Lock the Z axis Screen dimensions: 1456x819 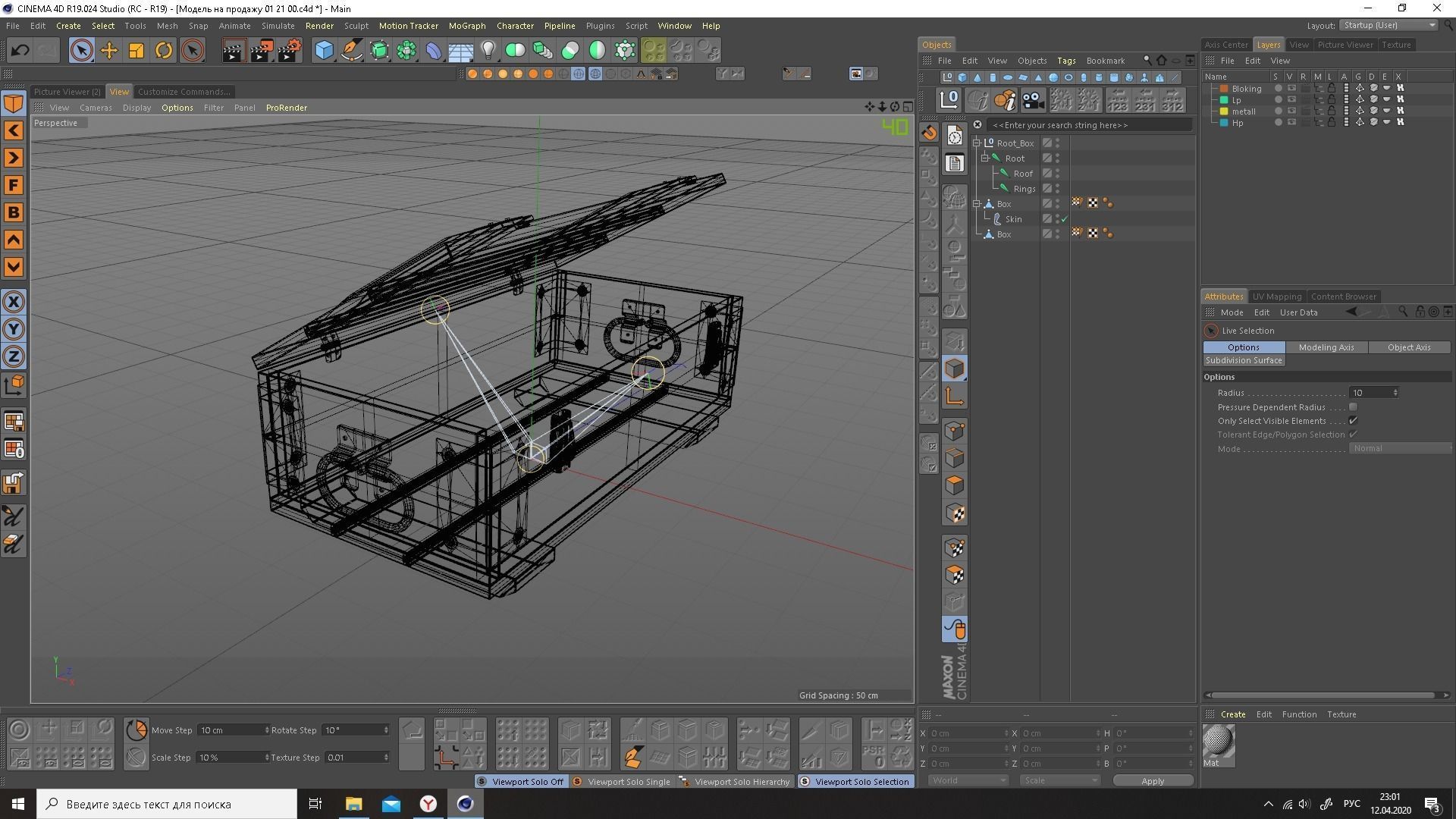pos(14,356)
